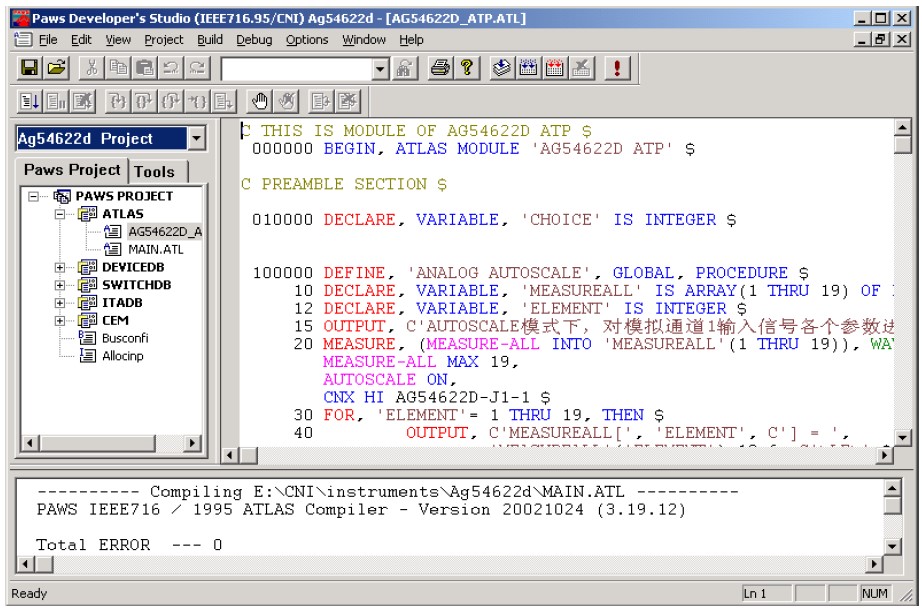Open the Debug menu
The width and height of the screenshot is (922, 611).
[254, 40]
